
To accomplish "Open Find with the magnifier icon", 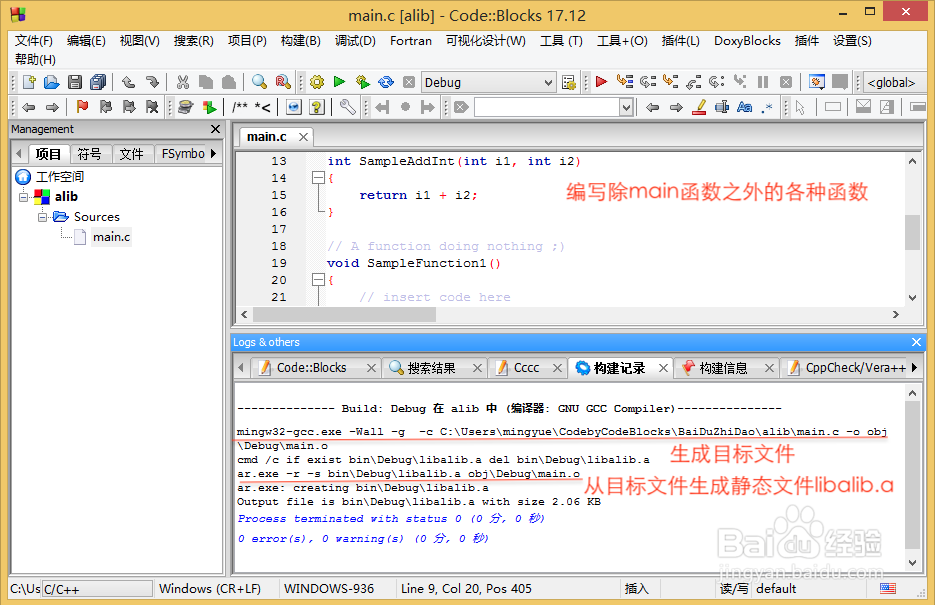I will point(259,82).
